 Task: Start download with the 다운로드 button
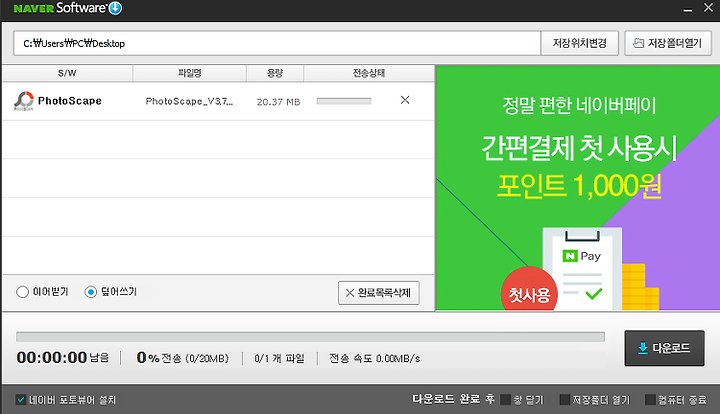point(664,348)
